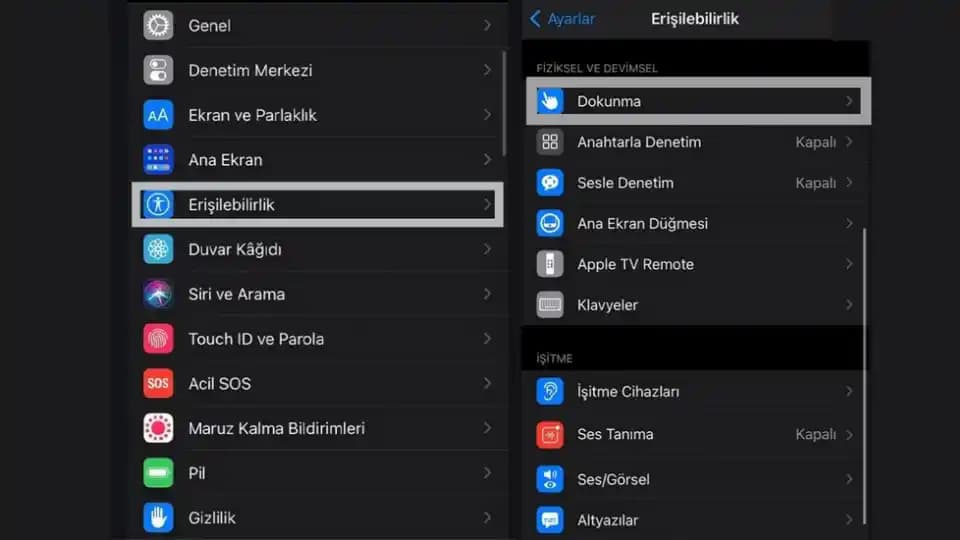Screen dimensions: 960x540
Task: Select the Ana Ekran label in settings
Action: [225, 160]
